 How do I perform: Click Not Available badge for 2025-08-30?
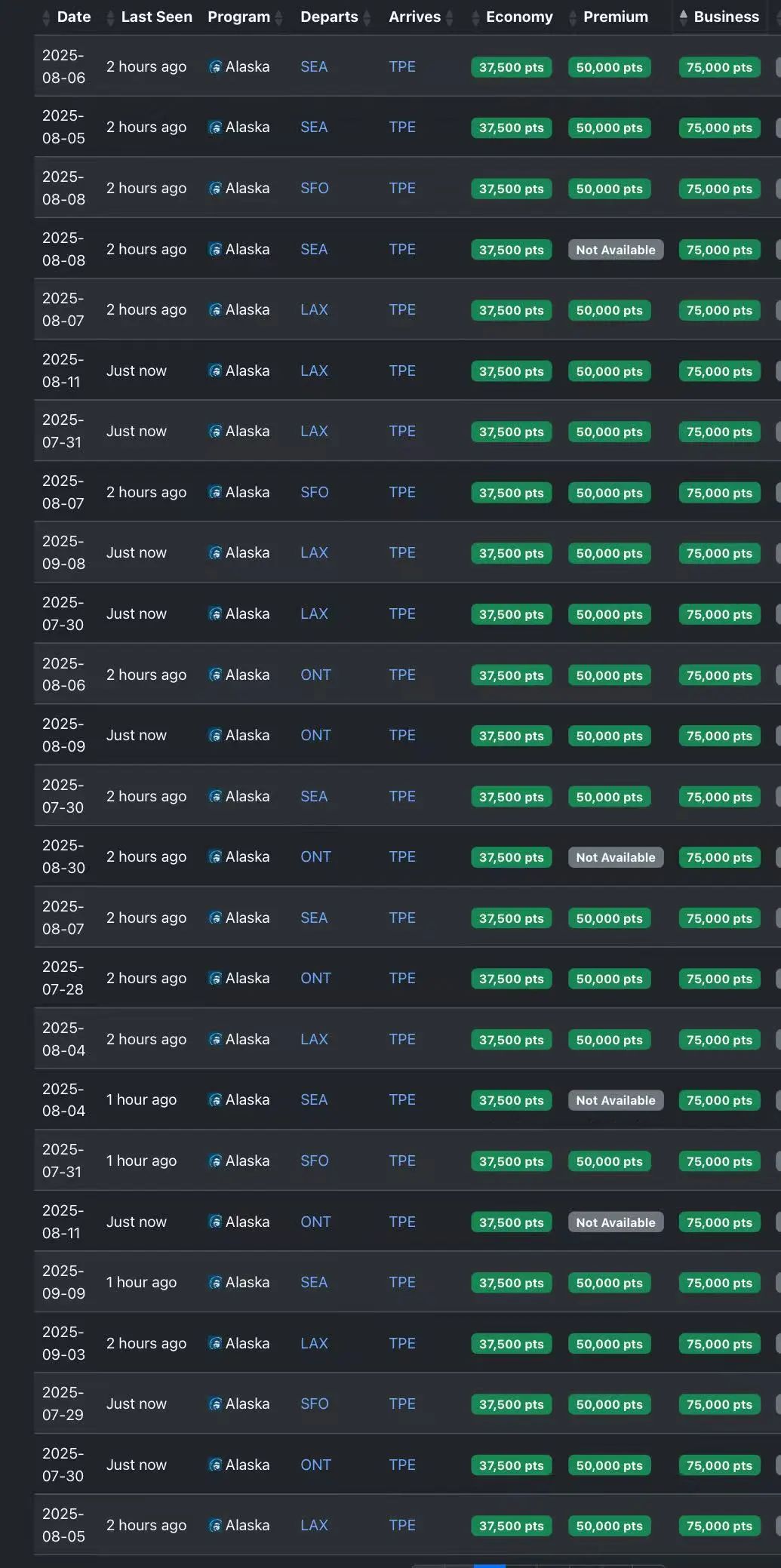[x=616, y=857]
